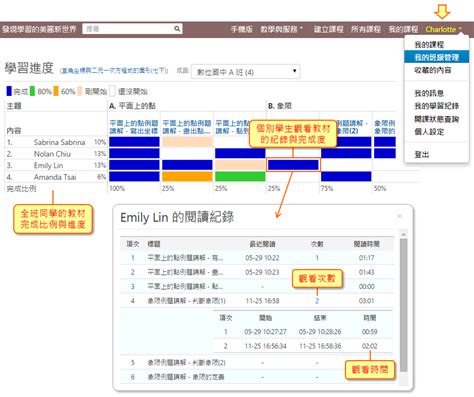Click view count 1 in record row 1
This screenshot has height=397, width=474.
tap(317, 258)
